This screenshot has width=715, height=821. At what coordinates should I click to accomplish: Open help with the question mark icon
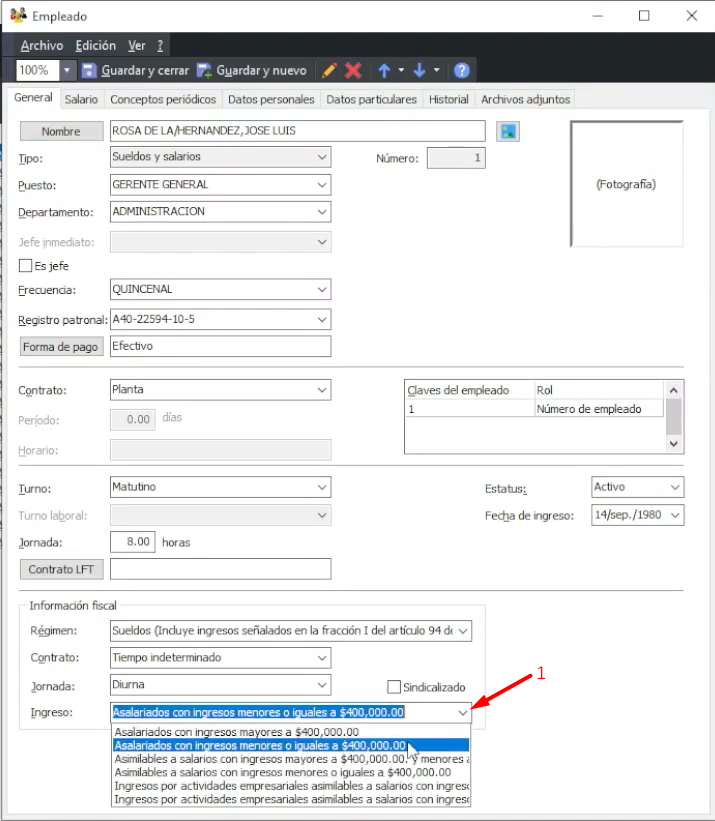tap(461, 71)
